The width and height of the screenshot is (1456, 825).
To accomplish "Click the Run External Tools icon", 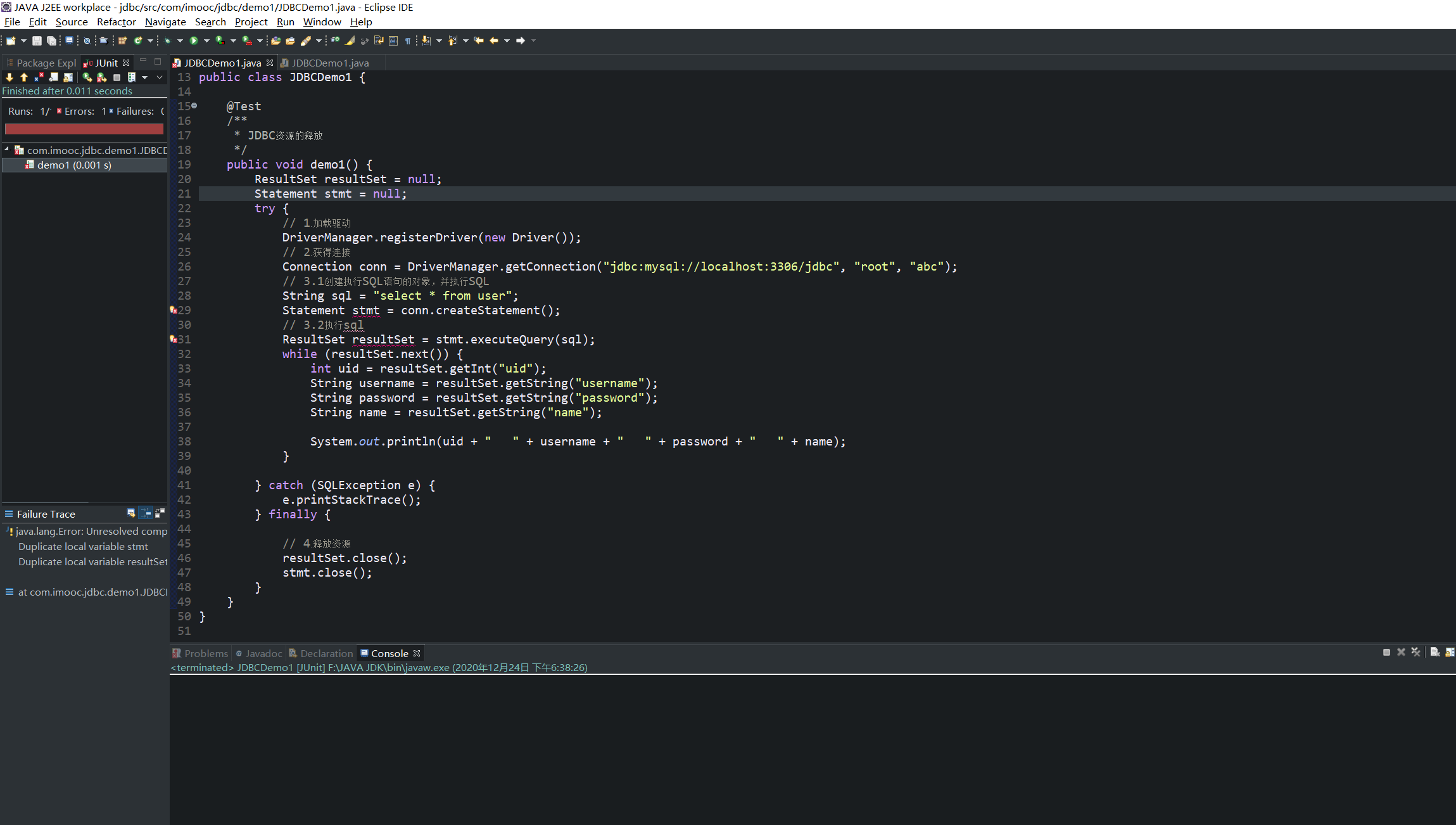I will click(247, 41).
